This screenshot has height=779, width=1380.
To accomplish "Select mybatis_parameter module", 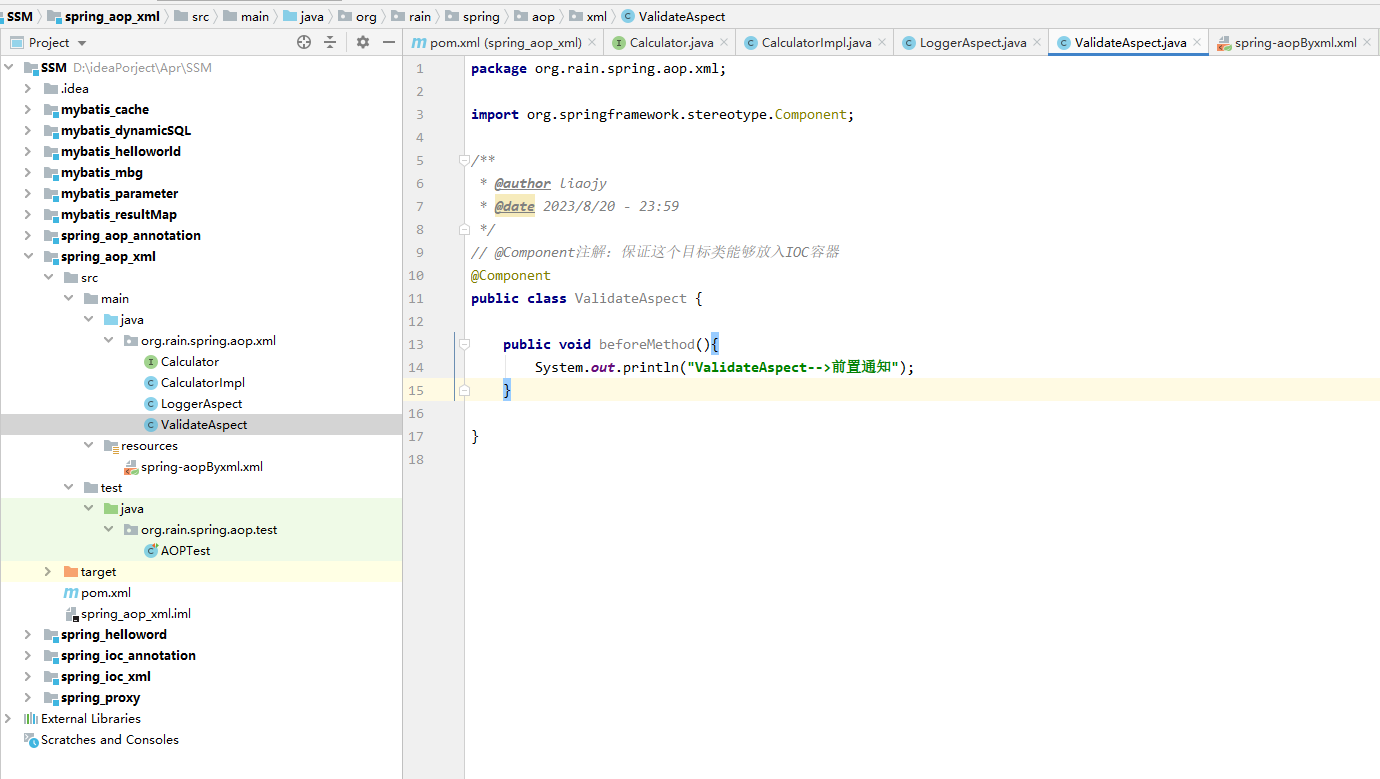I will (120, 194).
